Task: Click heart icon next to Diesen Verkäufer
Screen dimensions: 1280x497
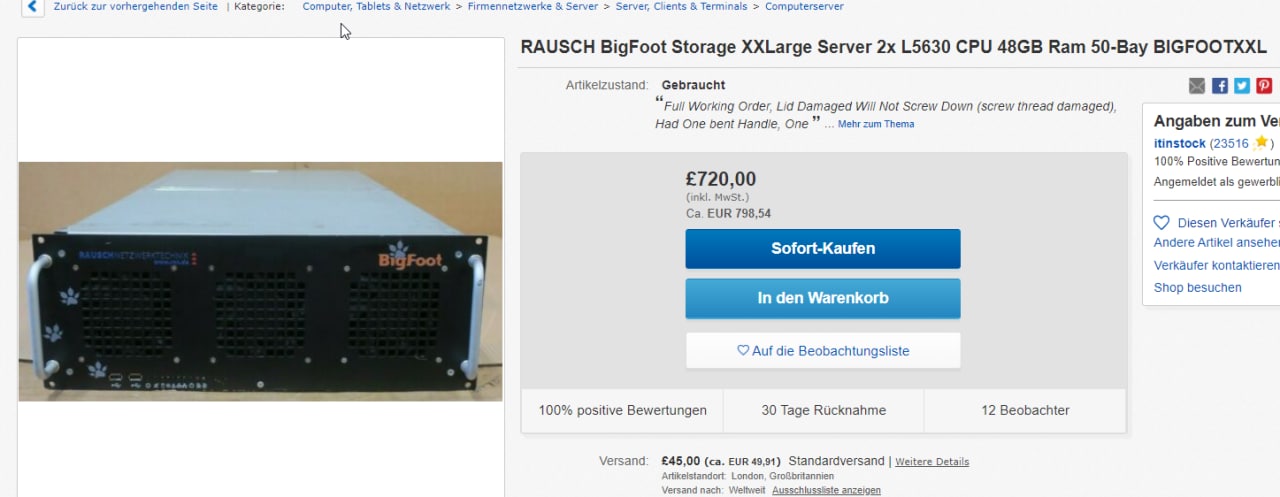Action: pos(1161,223)
